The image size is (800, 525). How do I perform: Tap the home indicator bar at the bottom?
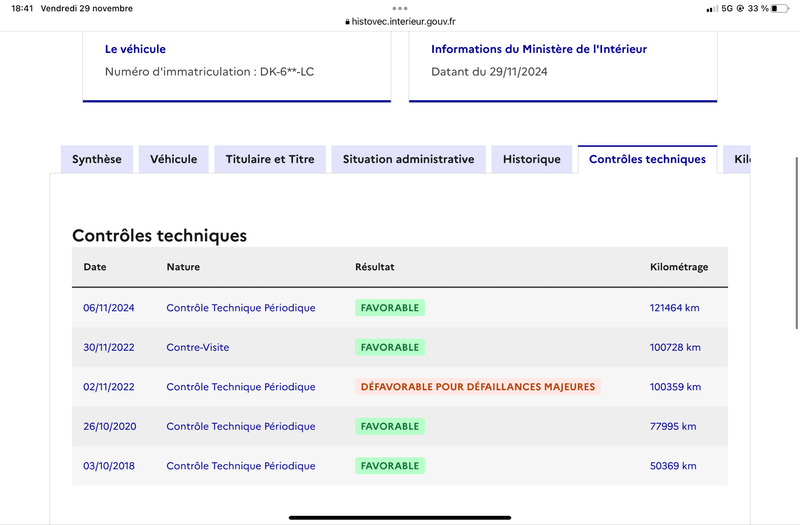pos(400,518)
